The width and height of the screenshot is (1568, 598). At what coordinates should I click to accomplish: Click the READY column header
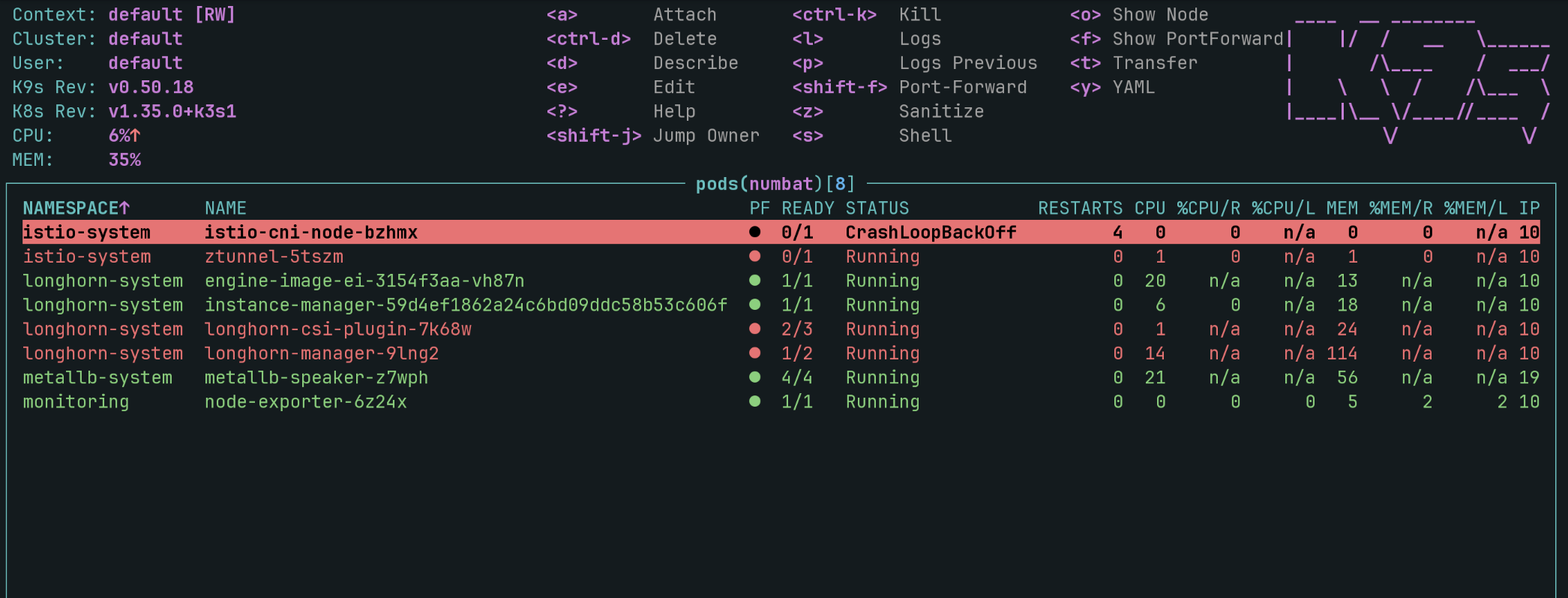coord(808,208)
